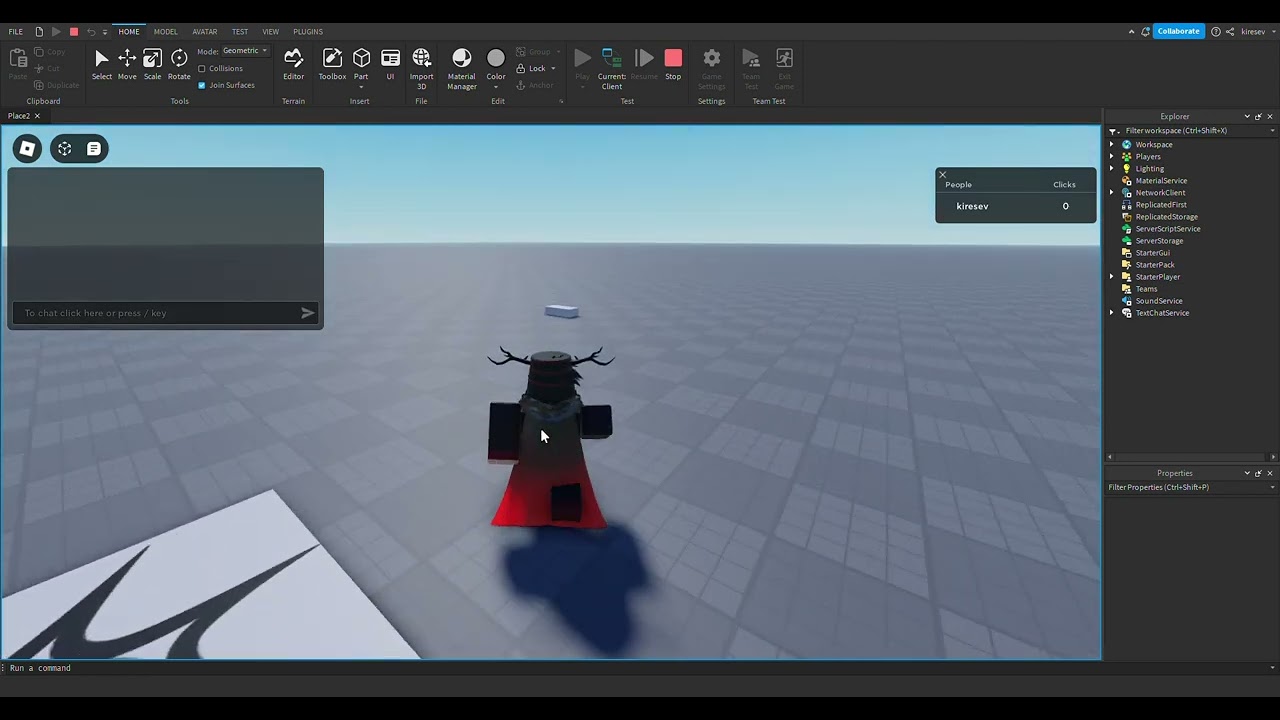The height and width of the screenshot is (720, 1280).
Task: Open the Part type dropdown arrow
Action: pyautogui.click(x=361, y=86)
